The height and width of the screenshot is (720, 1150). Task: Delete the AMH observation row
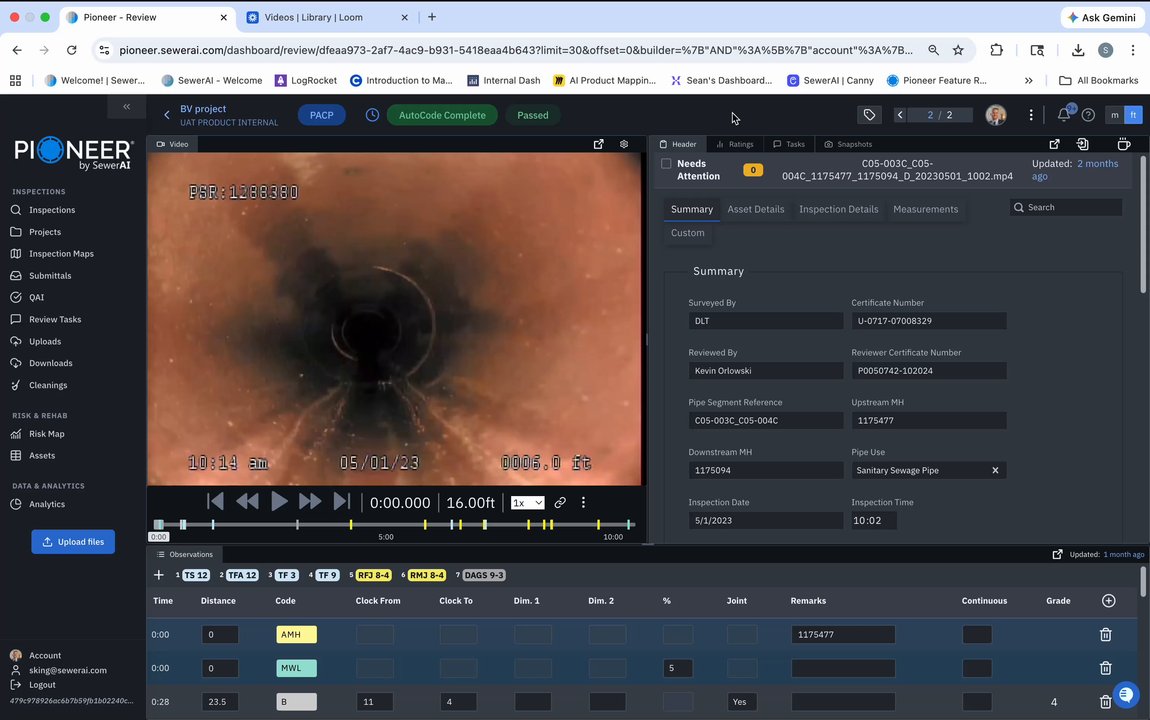pos(1105,634)
